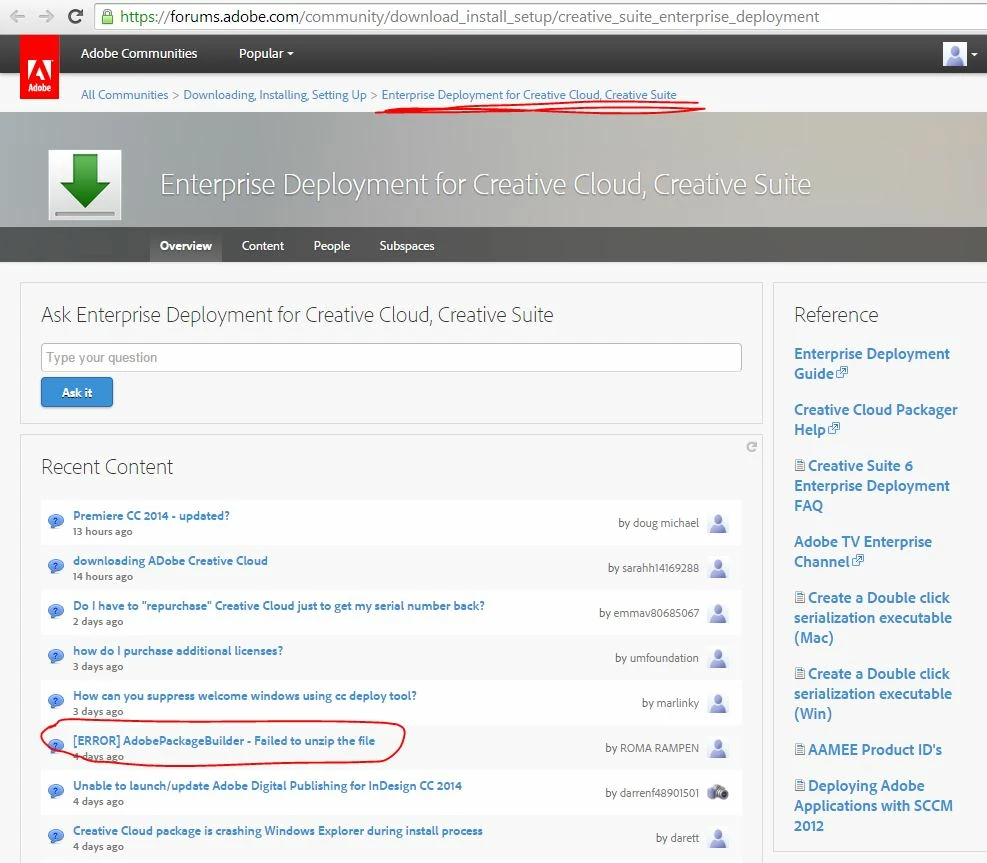Click author name ROMA RAMPEN
This screenshot has height=863, width=987.
(659, 748)
